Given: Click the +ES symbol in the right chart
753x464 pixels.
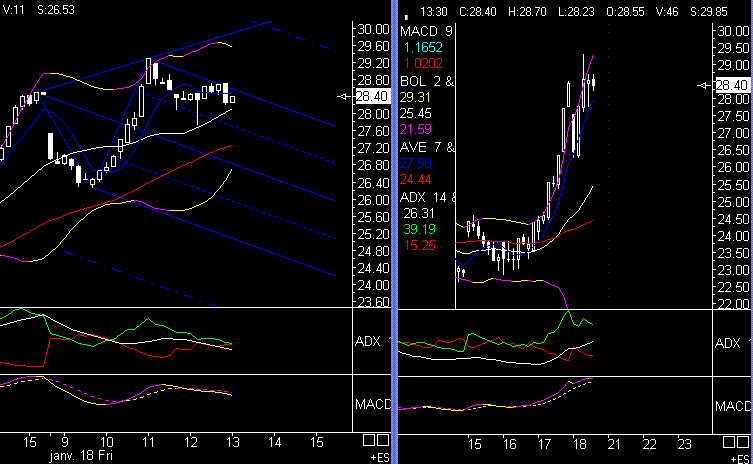Looking at the screenshot, I should [x=741, y=460].
